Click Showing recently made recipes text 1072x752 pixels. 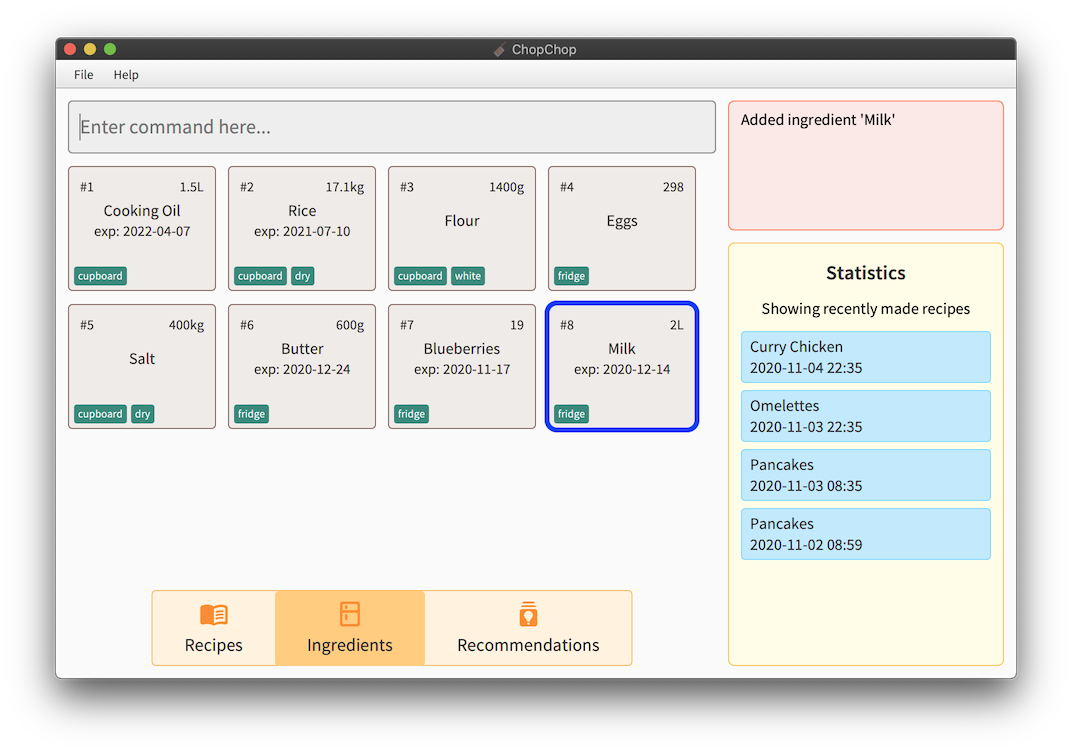pyautogui.click(x=866, y=309)
